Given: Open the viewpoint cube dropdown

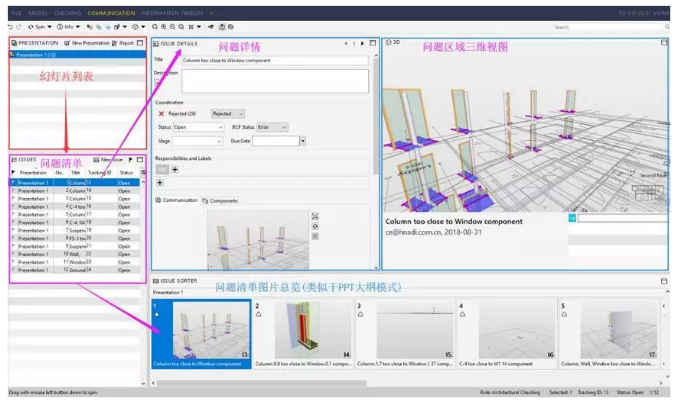Looking at the screenshot, I should [x=138, y=27].
